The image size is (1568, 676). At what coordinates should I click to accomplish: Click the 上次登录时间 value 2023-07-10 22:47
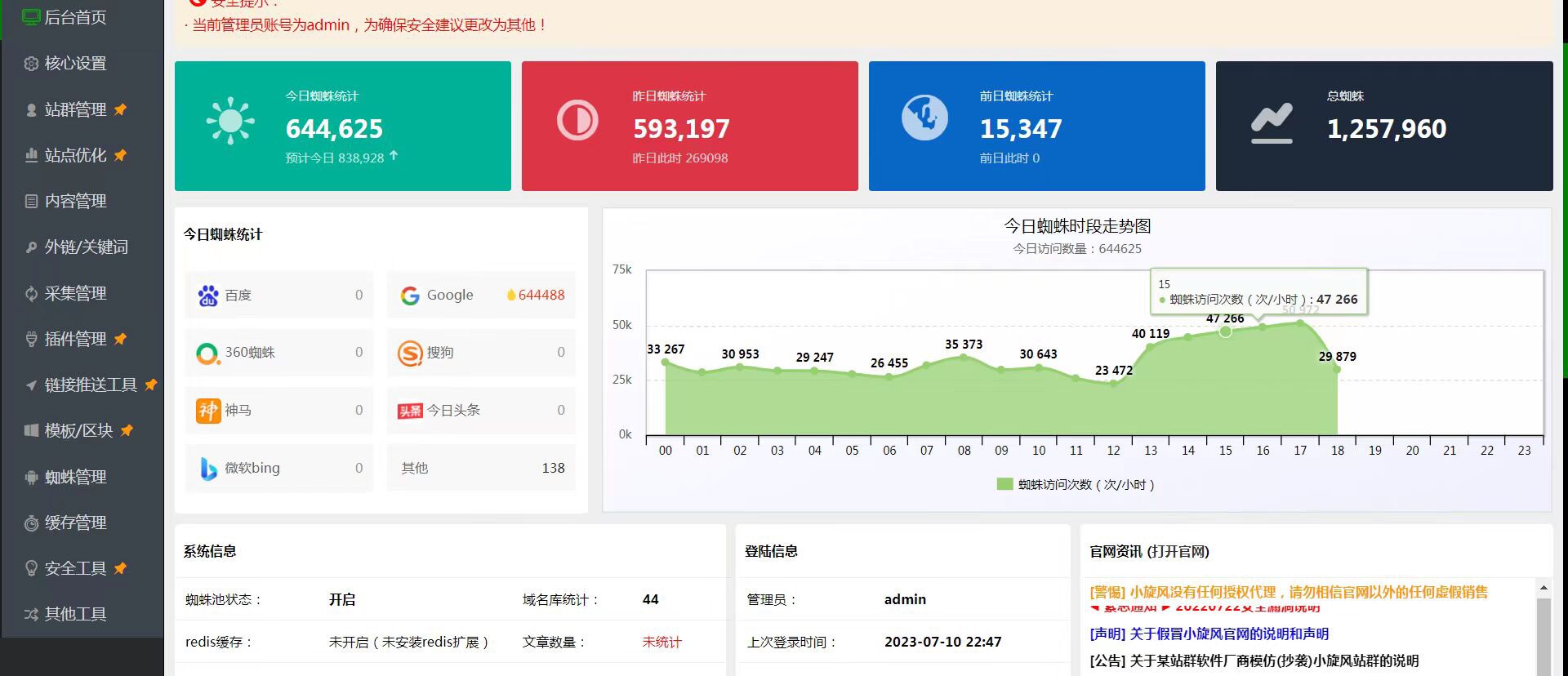coord(943,643)
